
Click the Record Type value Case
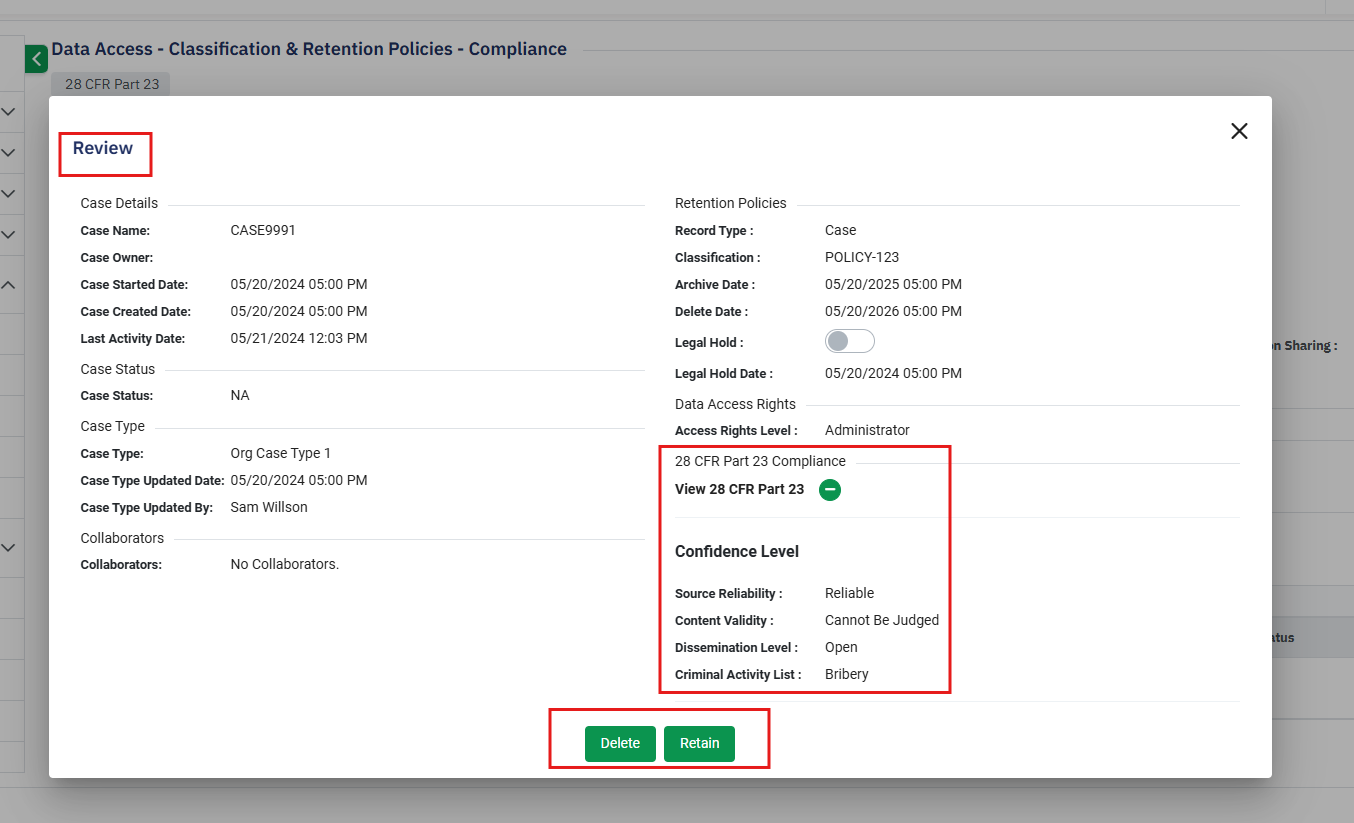841,230
